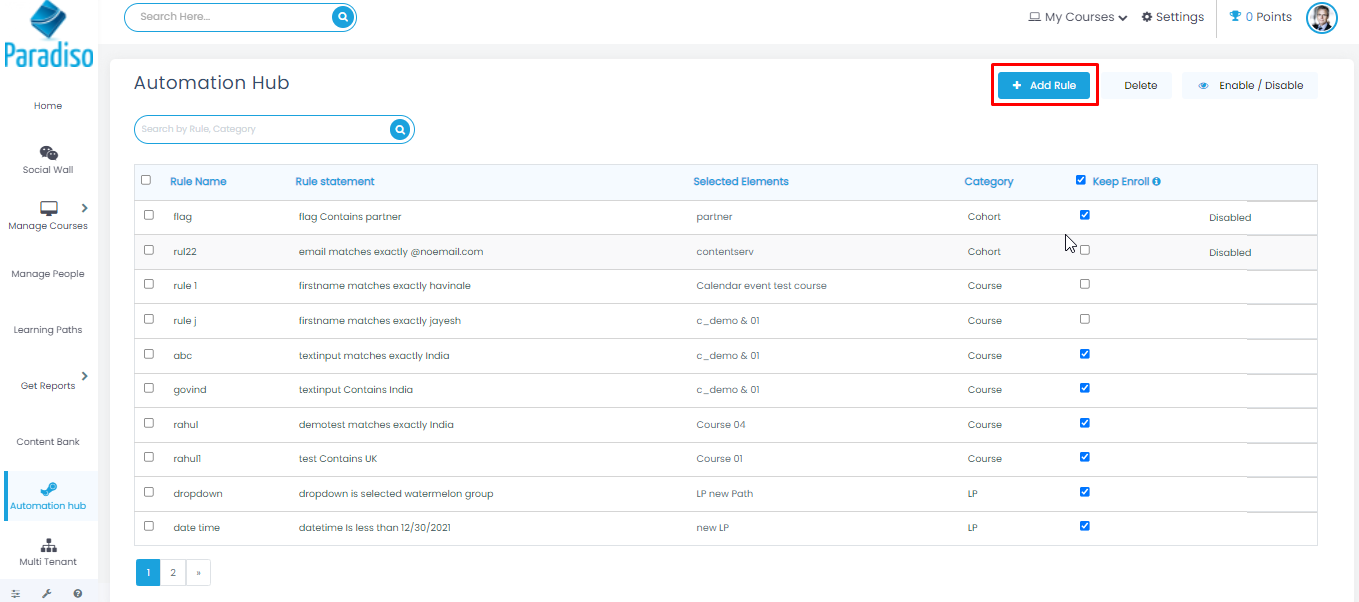Expand the My Courses dropdown

(1078, 17)
